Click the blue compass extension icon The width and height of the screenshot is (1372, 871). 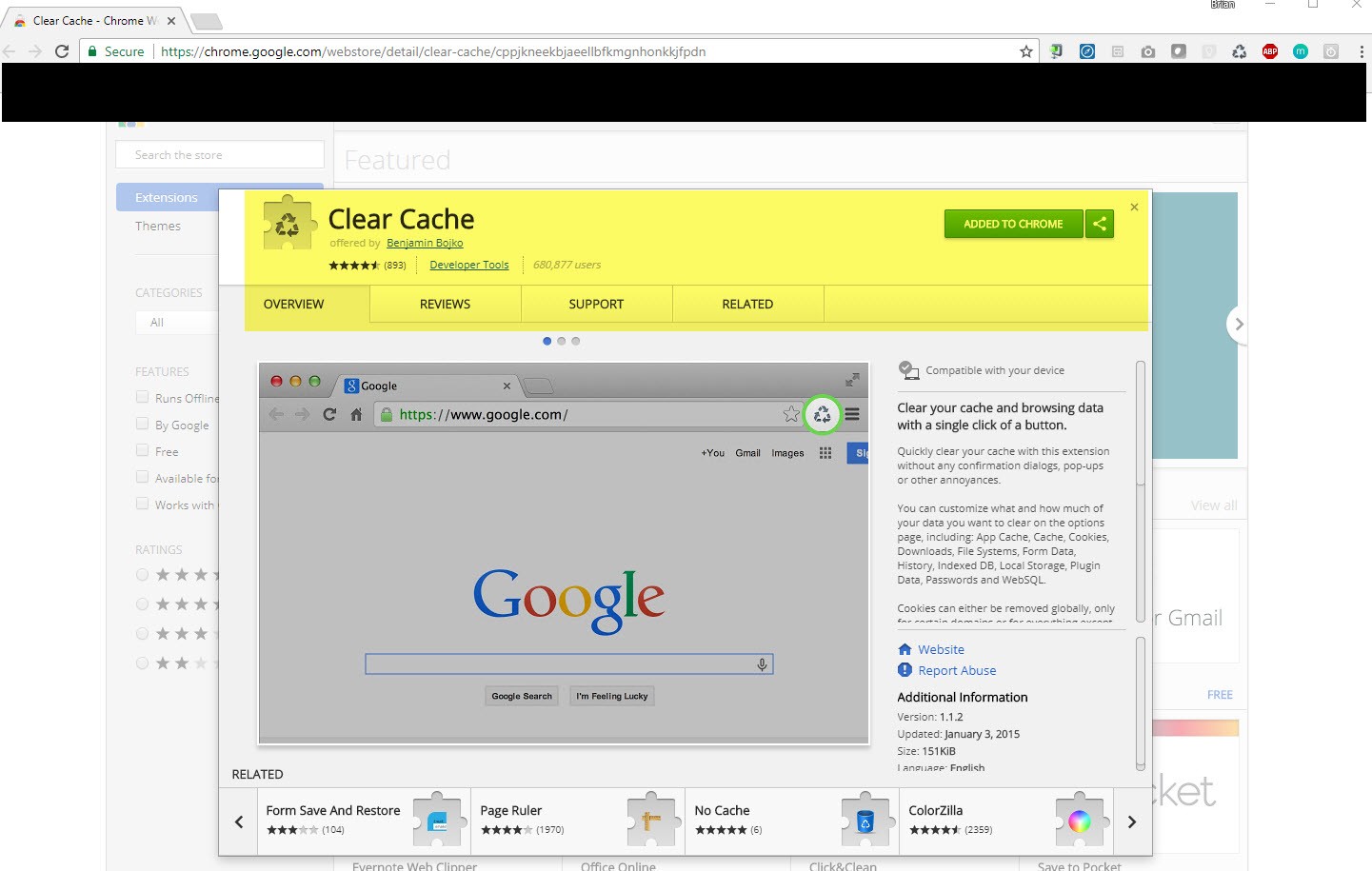click(x=1087, y=51)
